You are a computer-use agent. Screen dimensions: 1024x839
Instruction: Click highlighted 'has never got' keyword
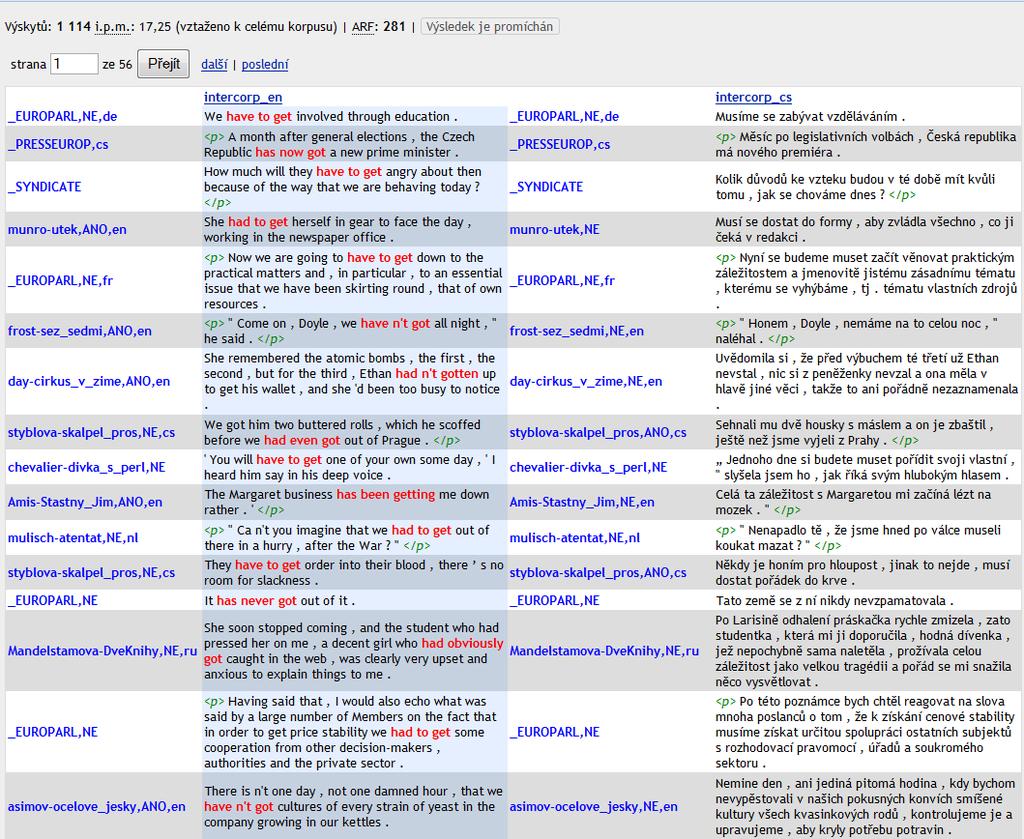click(257, 601)
